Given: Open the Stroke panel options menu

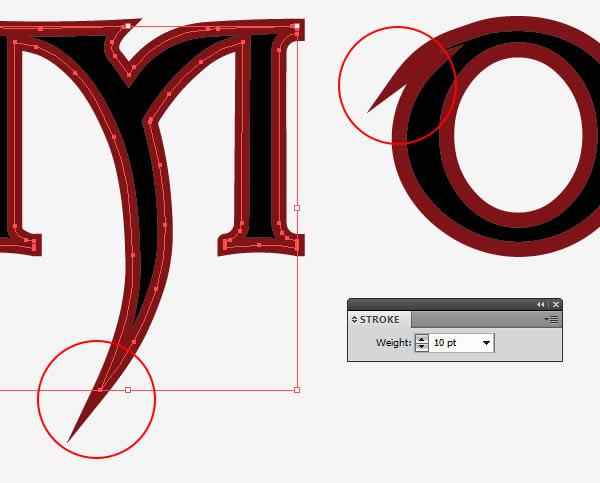Looking at the screenshot, I should click(x=552, y=319).
